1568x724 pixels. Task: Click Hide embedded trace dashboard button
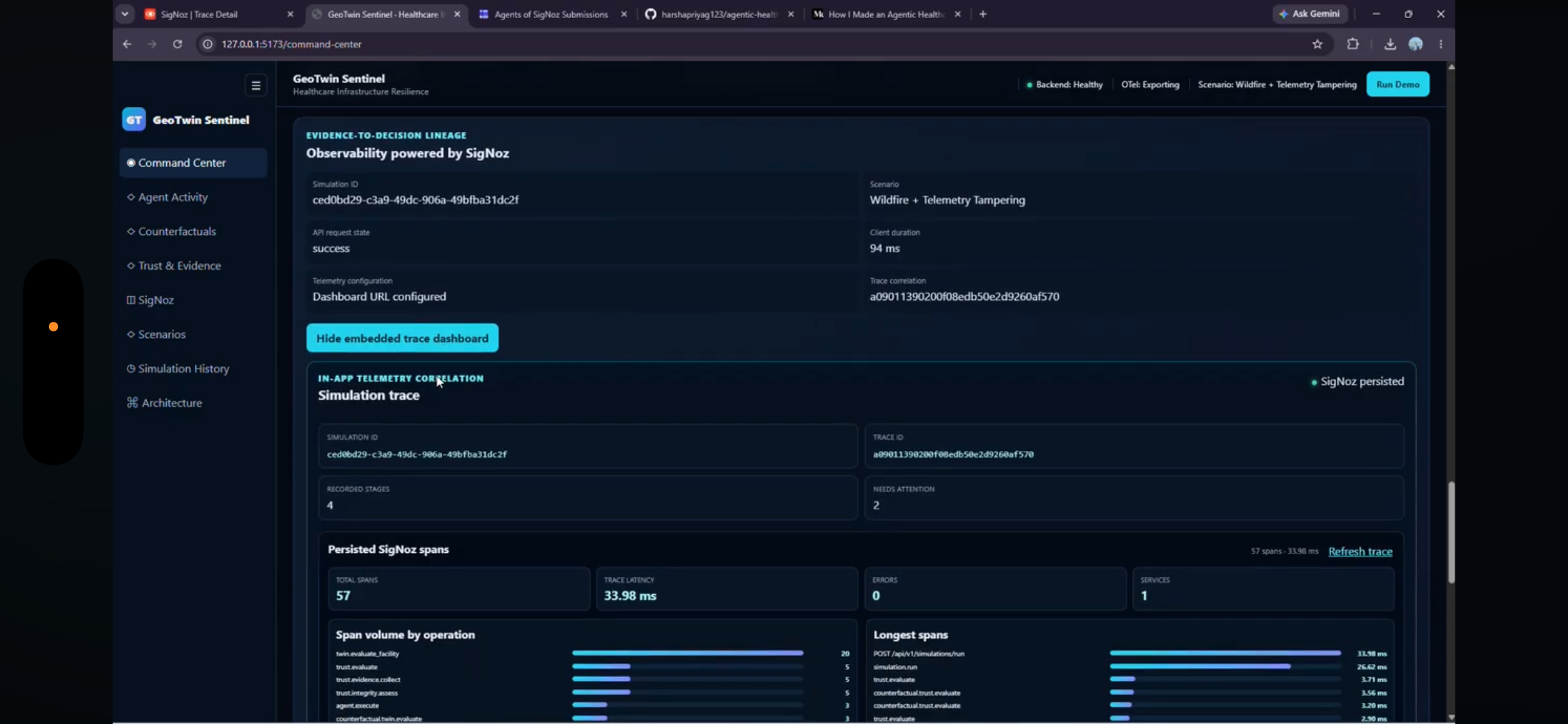[402, 338]
